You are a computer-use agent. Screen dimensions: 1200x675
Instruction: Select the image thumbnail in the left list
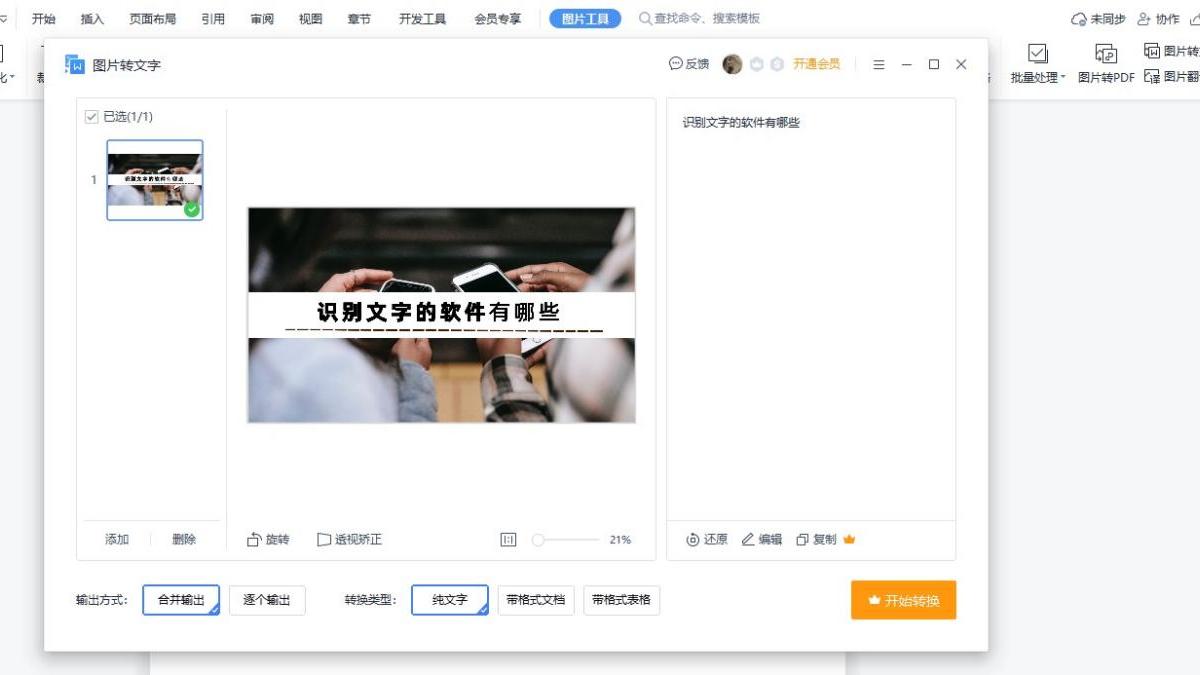pyautogui.click(x=155, y=179)
